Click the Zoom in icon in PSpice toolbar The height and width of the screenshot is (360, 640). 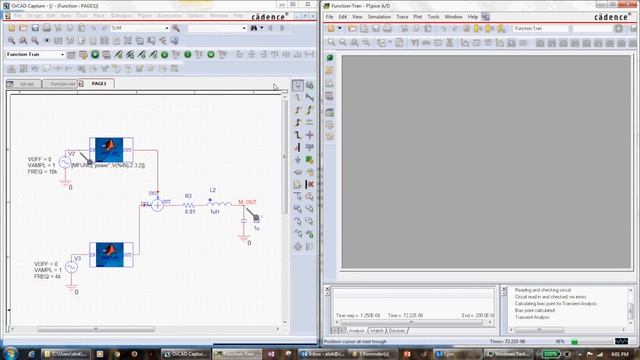[331, 42]
